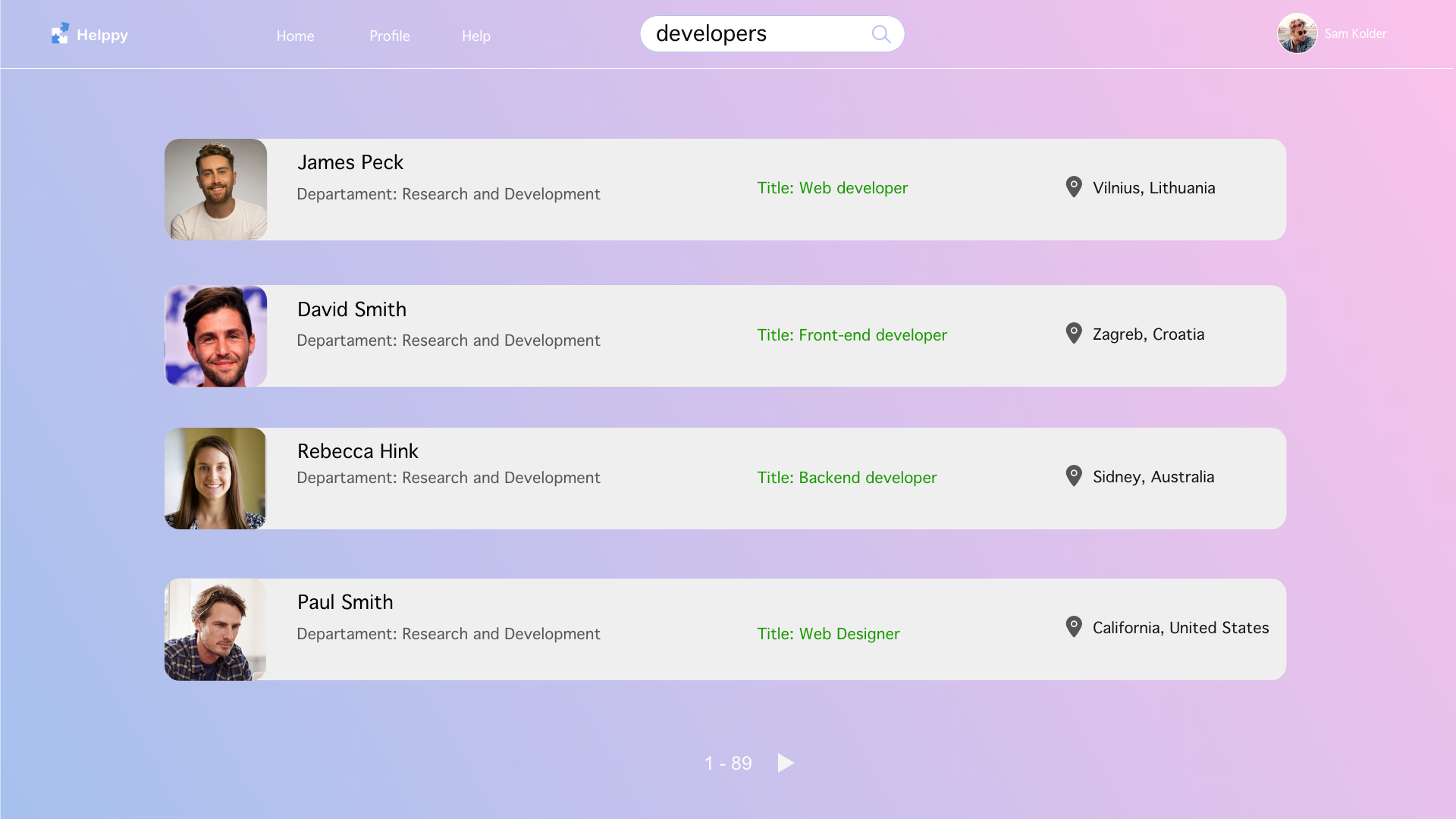The height and width of the screenshot is (819, 1456).
Task: Click the Sam Kolder username text
Action: (x=1355, y=33)
